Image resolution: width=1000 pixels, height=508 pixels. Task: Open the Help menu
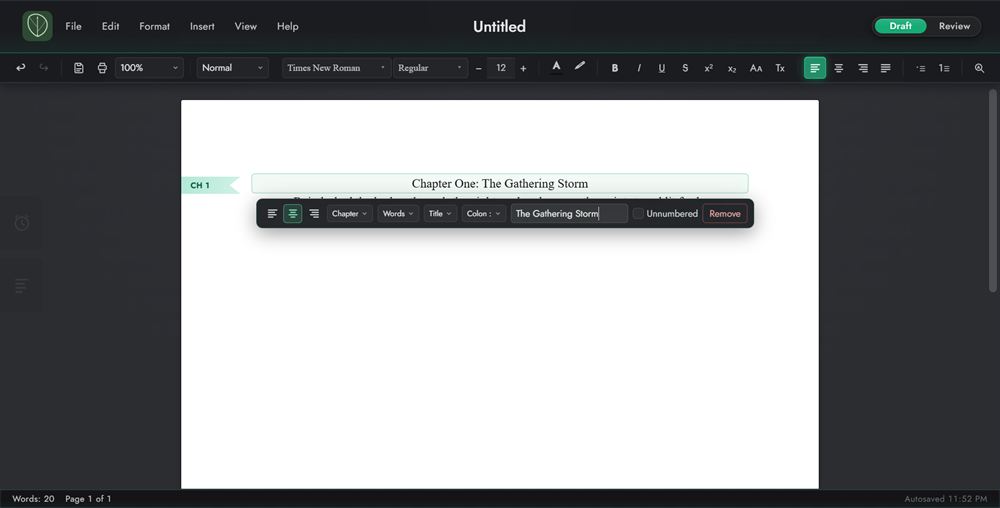pos(288,26)
